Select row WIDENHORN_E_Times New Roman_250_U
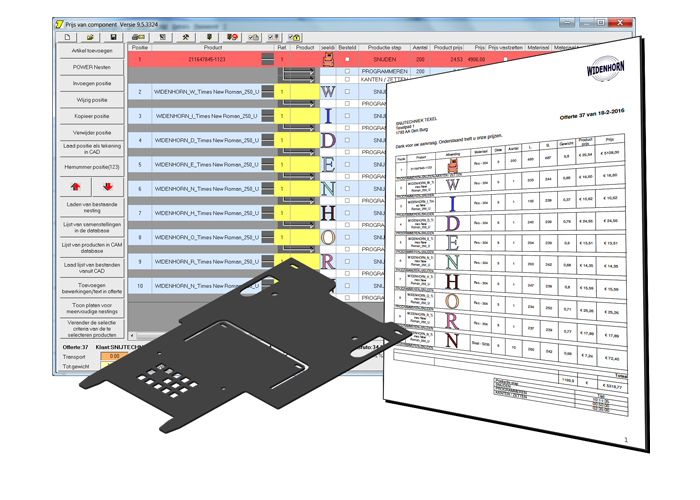 coord(206,164)
